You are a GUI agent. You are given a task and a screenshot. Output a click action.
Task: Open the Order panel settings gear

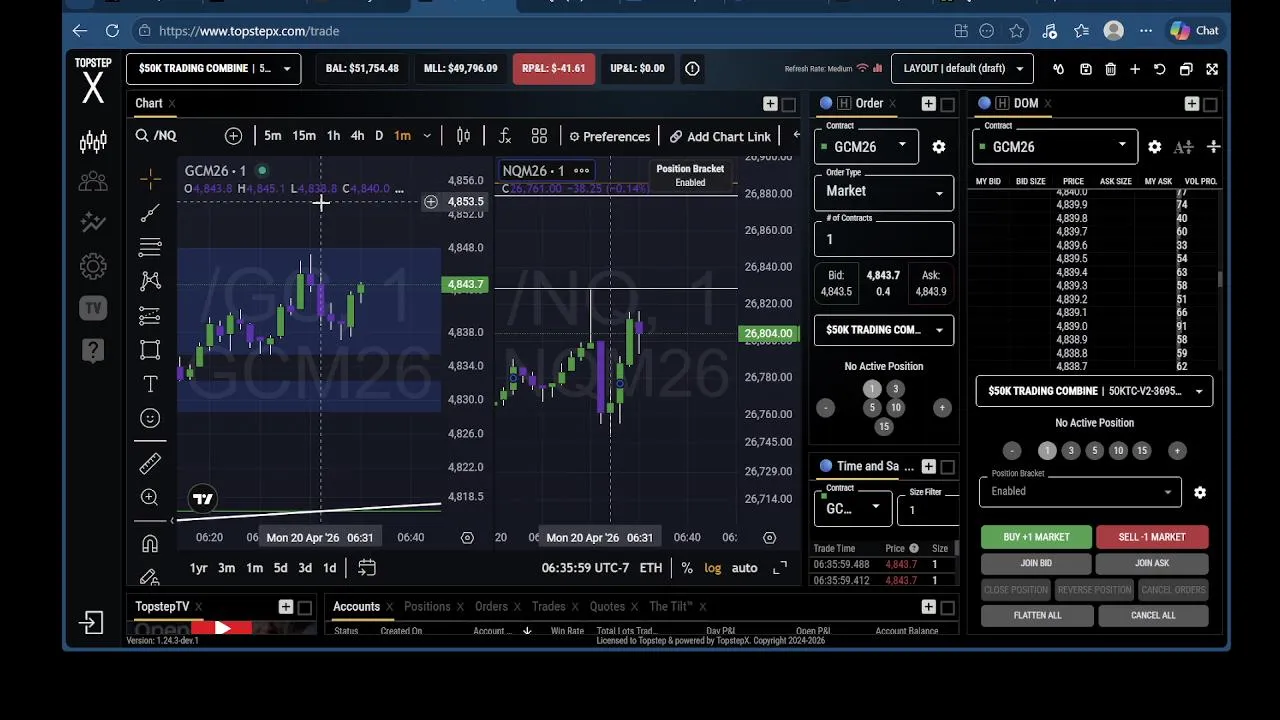[x=939, y=147]
